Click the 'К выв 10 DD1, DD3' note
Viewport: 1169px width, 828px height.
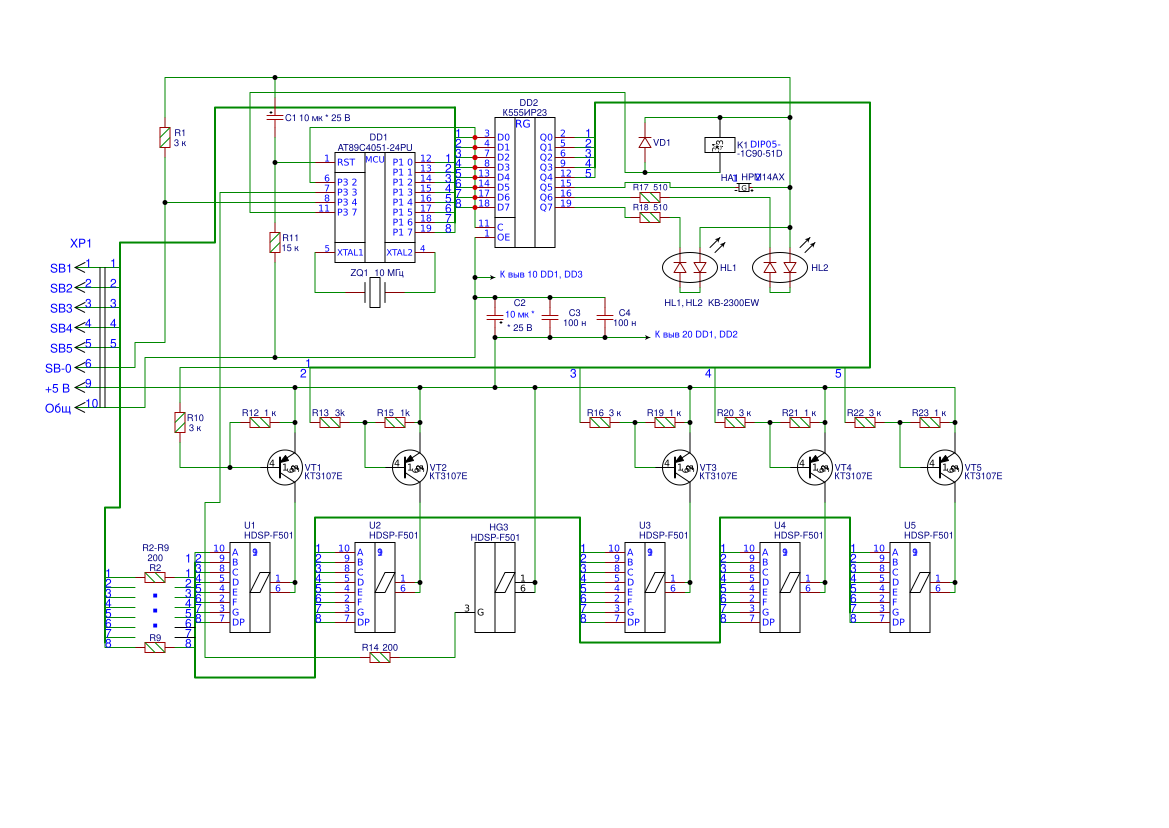tap(541, 274)
